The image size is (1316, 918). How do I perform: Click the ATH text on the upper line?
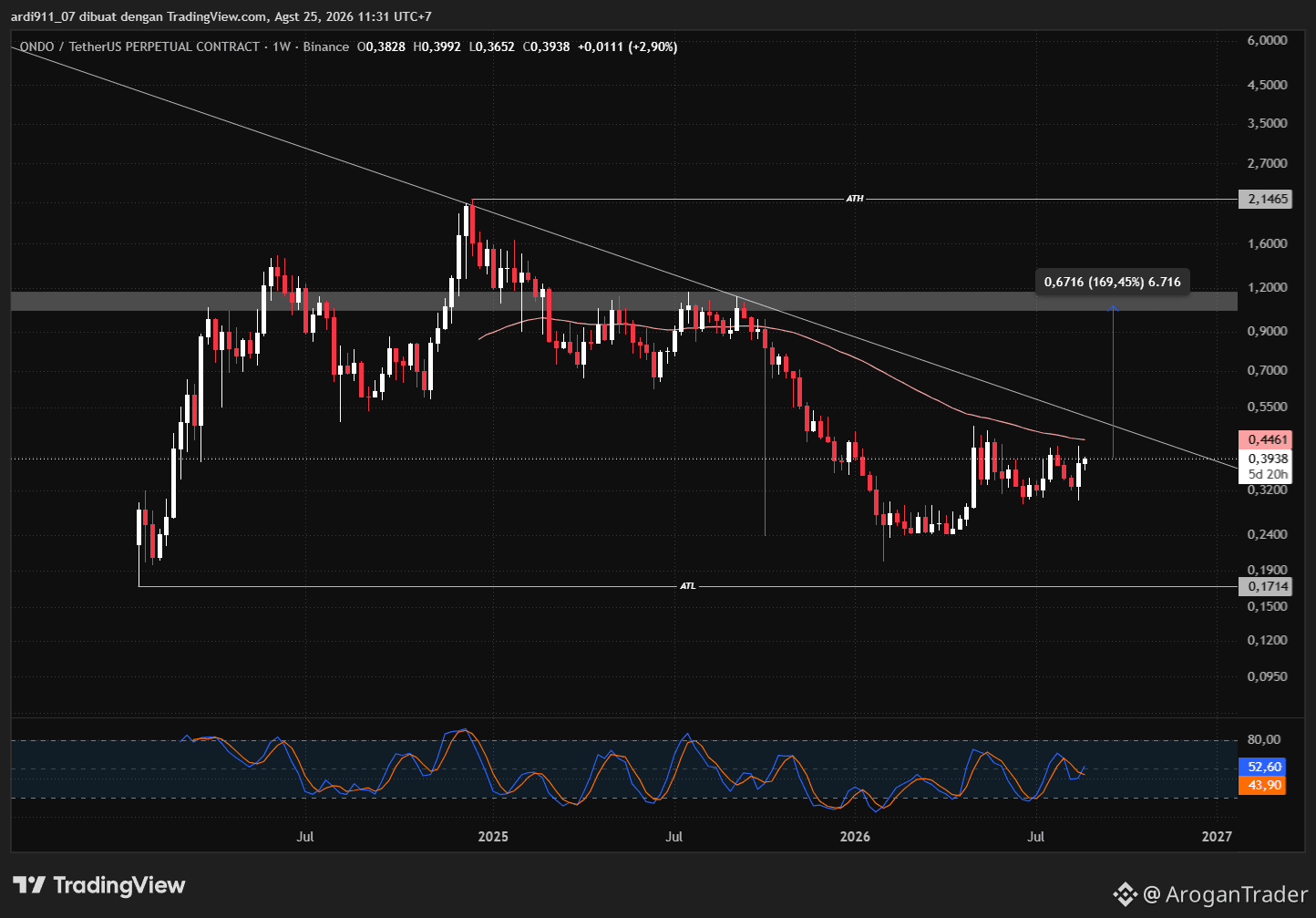point(854,199)
